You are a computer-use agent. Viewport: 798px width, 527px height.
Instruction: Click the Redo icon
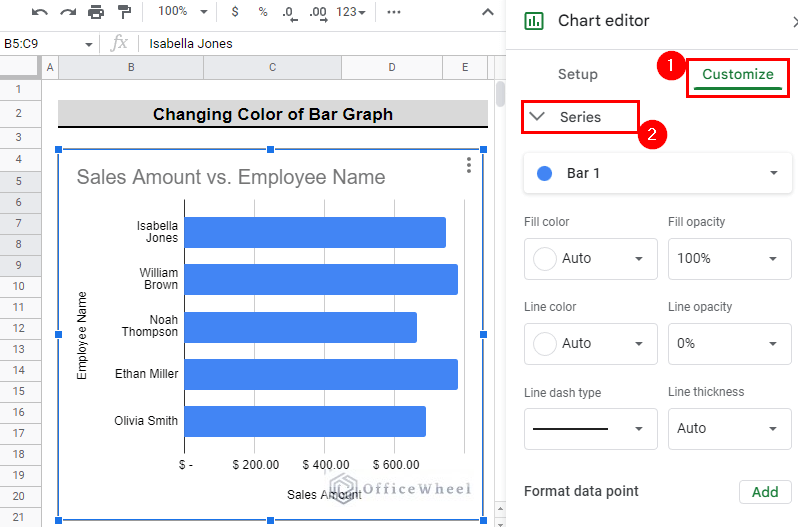[x=68, y=12]
